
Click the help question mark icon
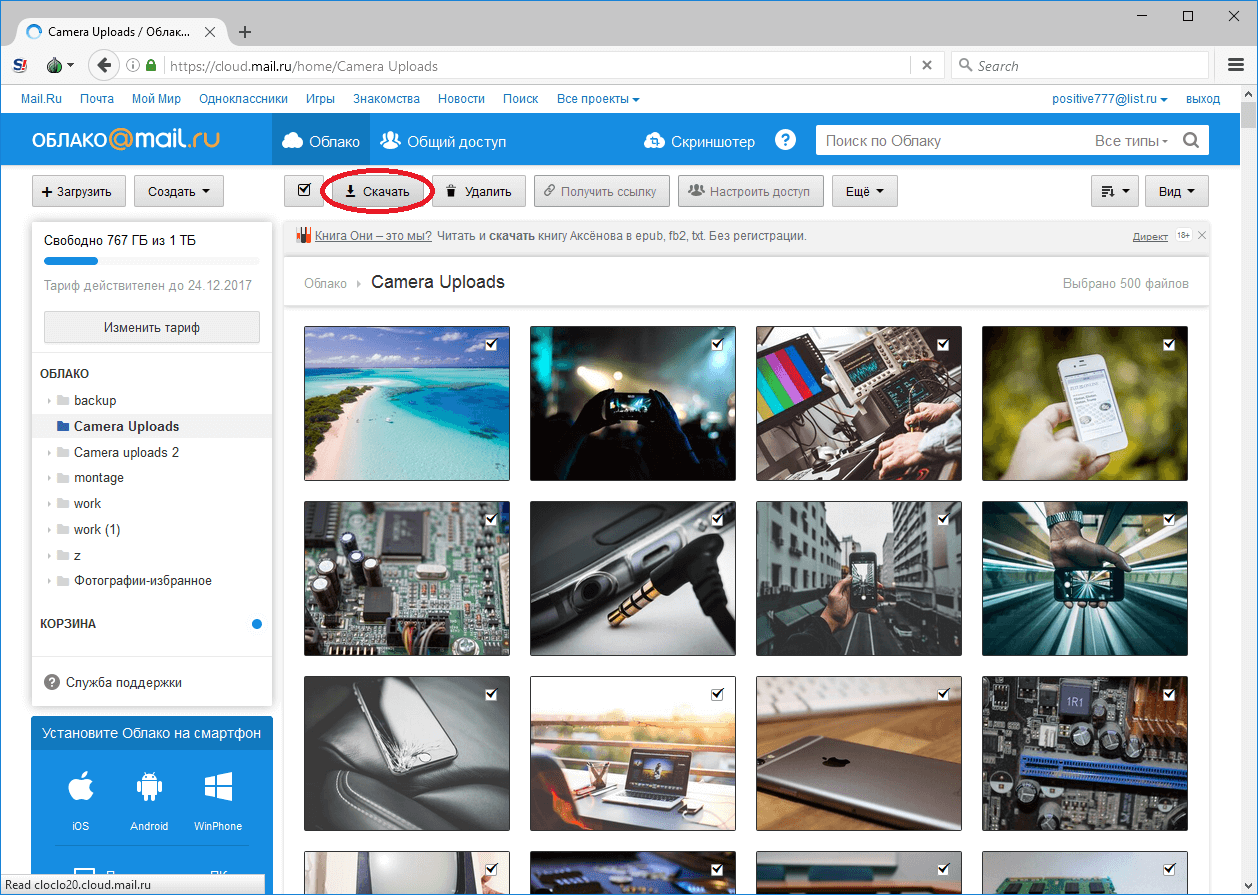coord(785,141)
